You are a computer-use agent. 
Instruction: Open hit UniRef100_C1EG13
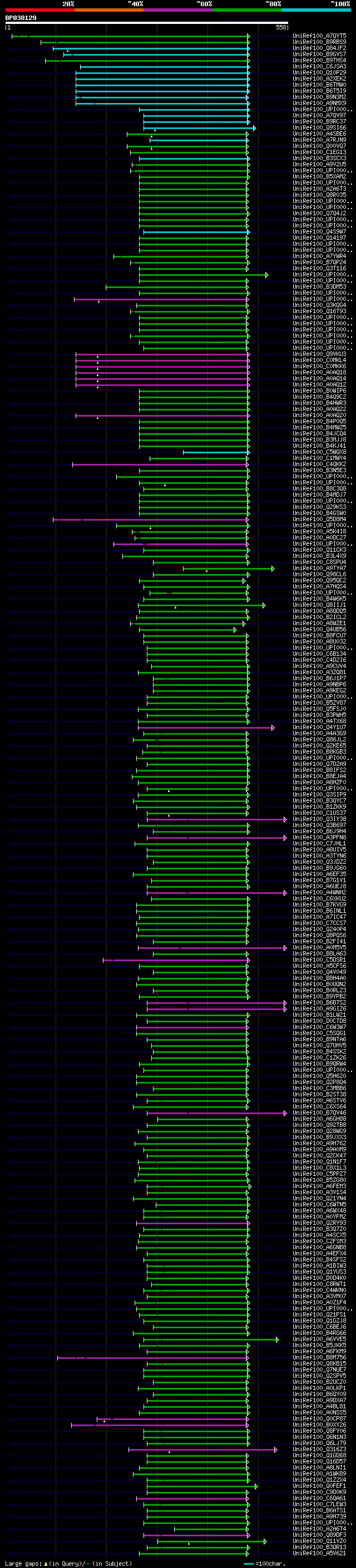pos(319,152)
